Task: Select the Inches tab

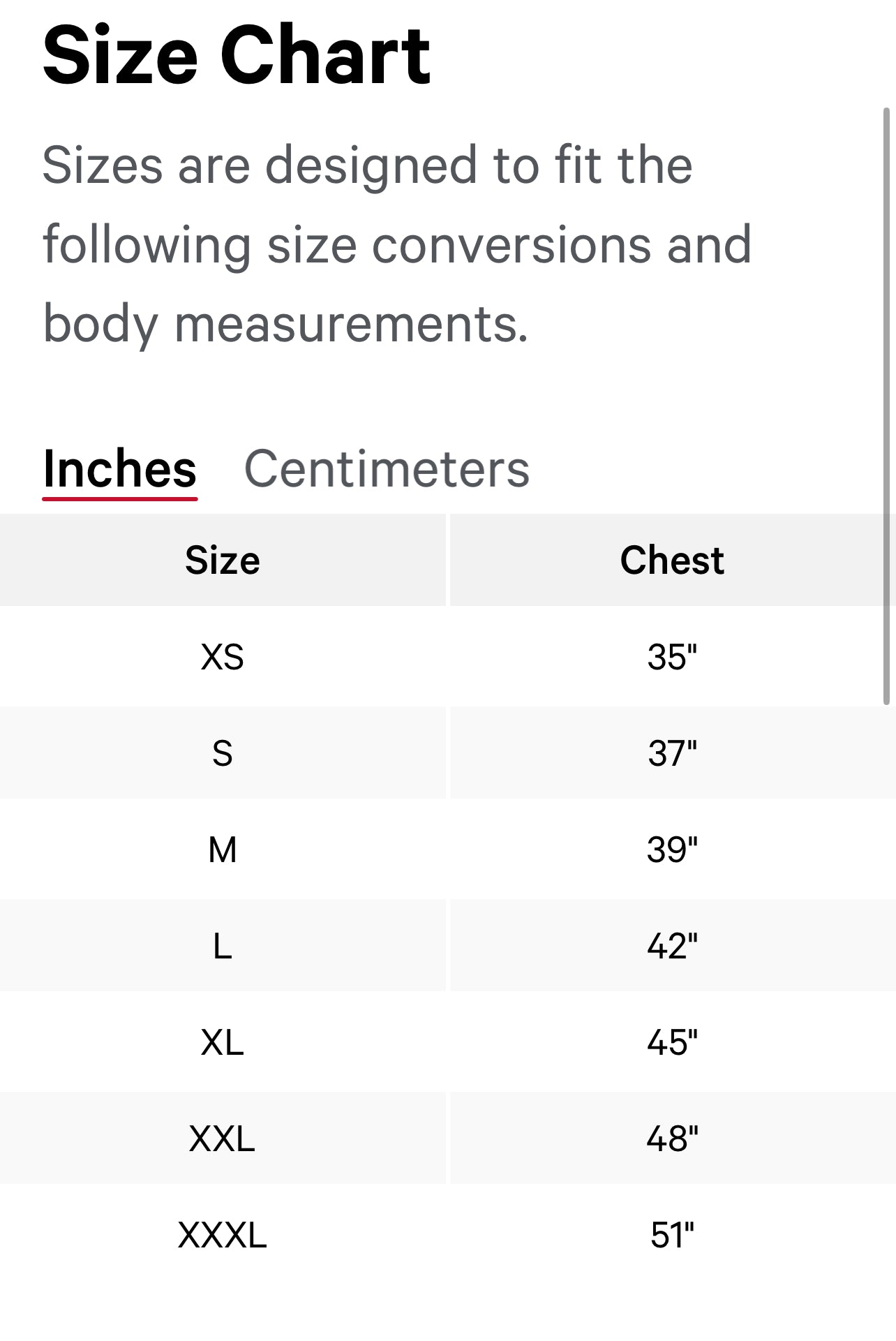Action: pos(120,468)
